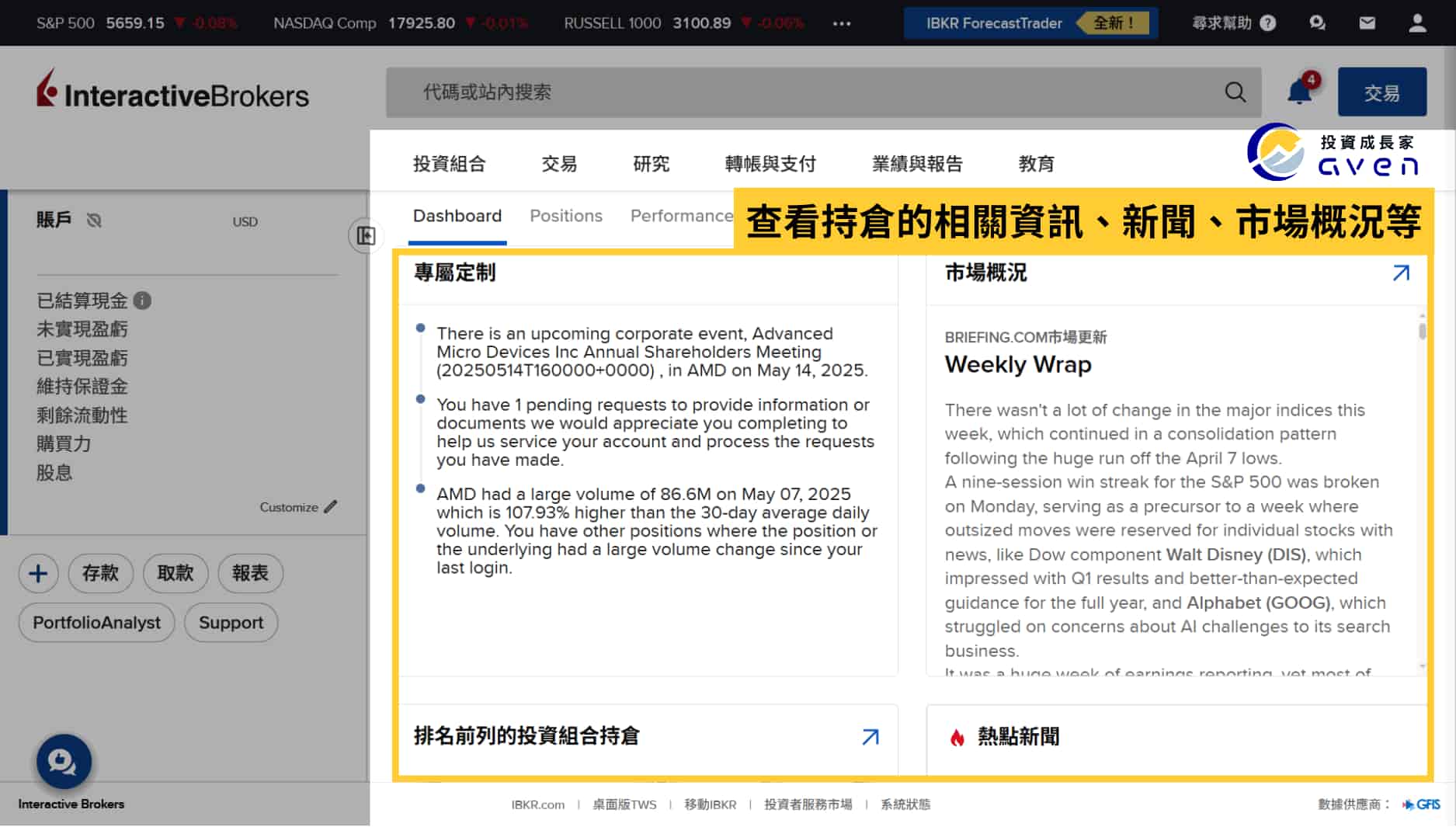Screen dimensions: 1456x827
Task: Click the help question mark icon
Action: point(1268,23)
